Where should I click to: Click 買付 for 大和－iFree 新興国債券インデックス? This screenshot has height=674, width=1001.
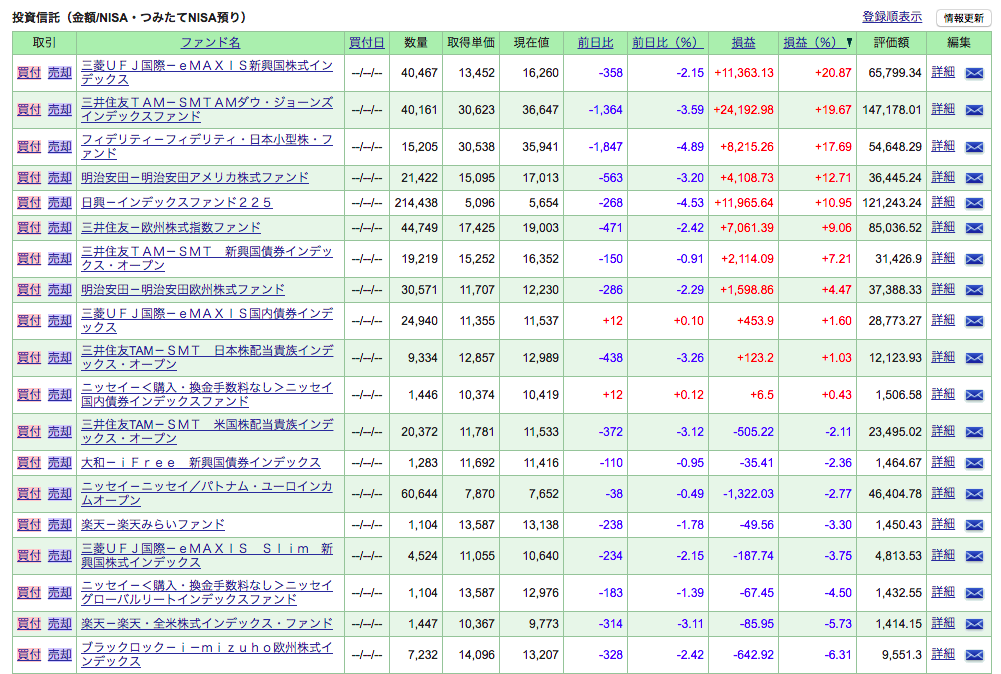coord(29,463)
